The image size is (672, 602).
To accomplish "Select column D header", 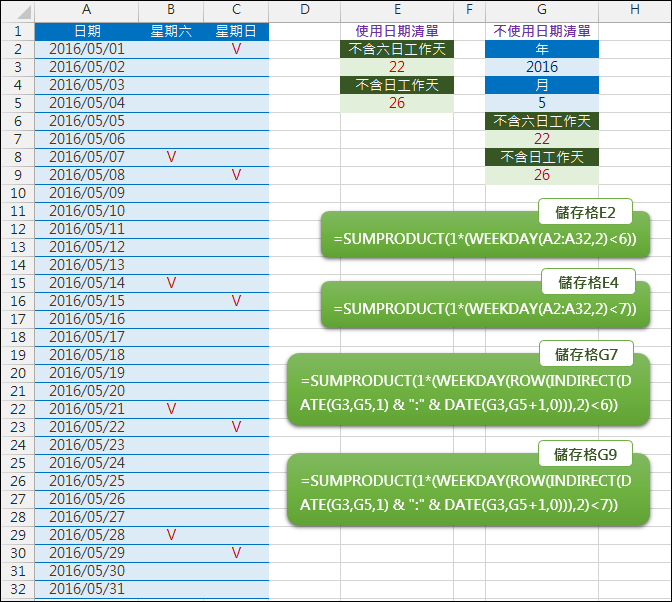I will click(x=305, y=11).
